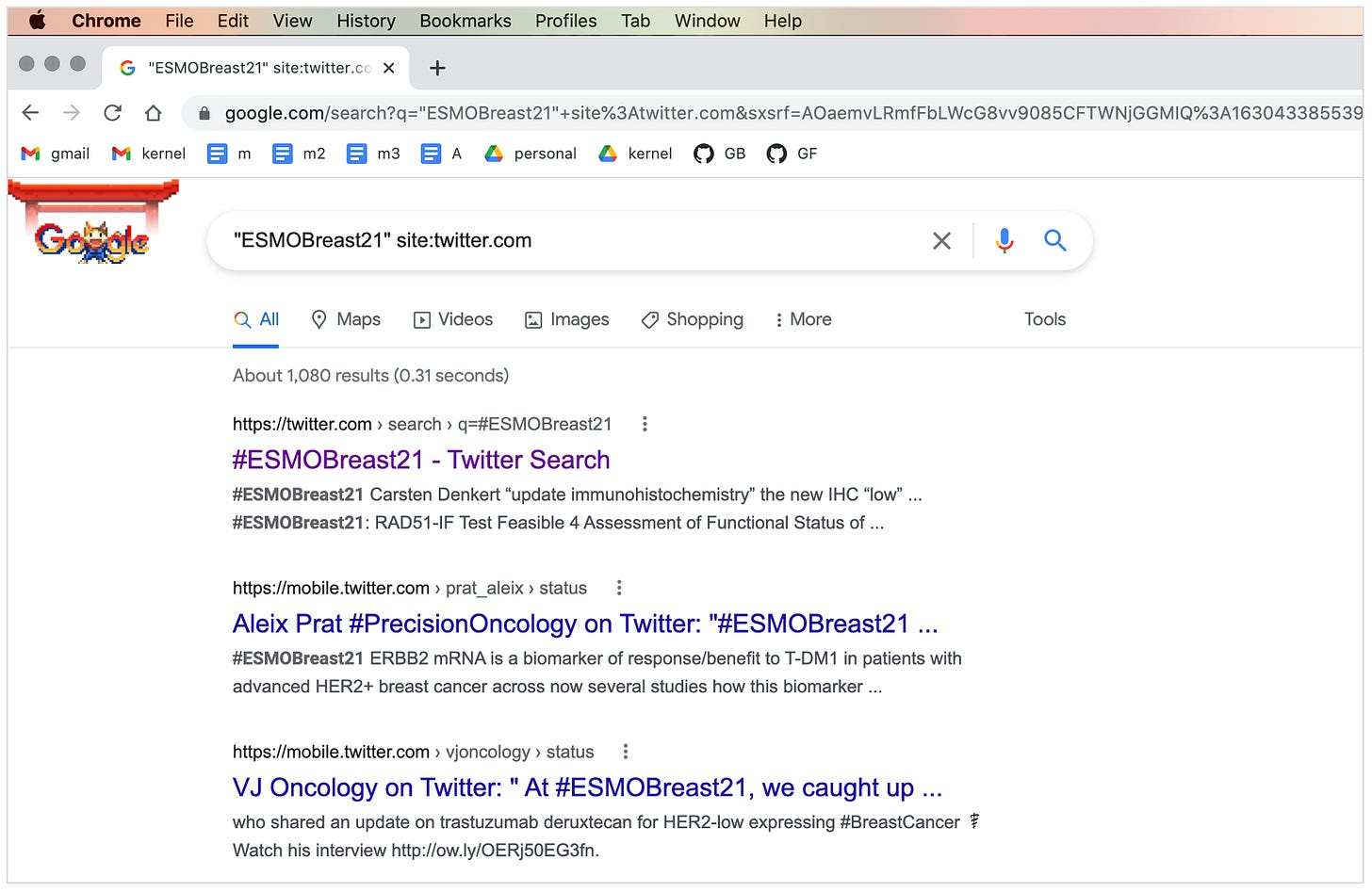Open the Chrome application menu

point(106,21)
